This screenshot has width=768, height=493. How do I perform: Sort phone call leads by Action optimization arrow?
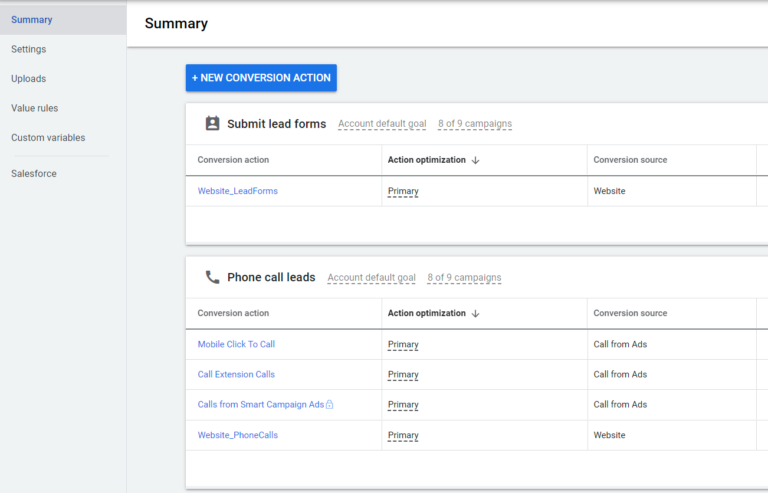(475, 314)
